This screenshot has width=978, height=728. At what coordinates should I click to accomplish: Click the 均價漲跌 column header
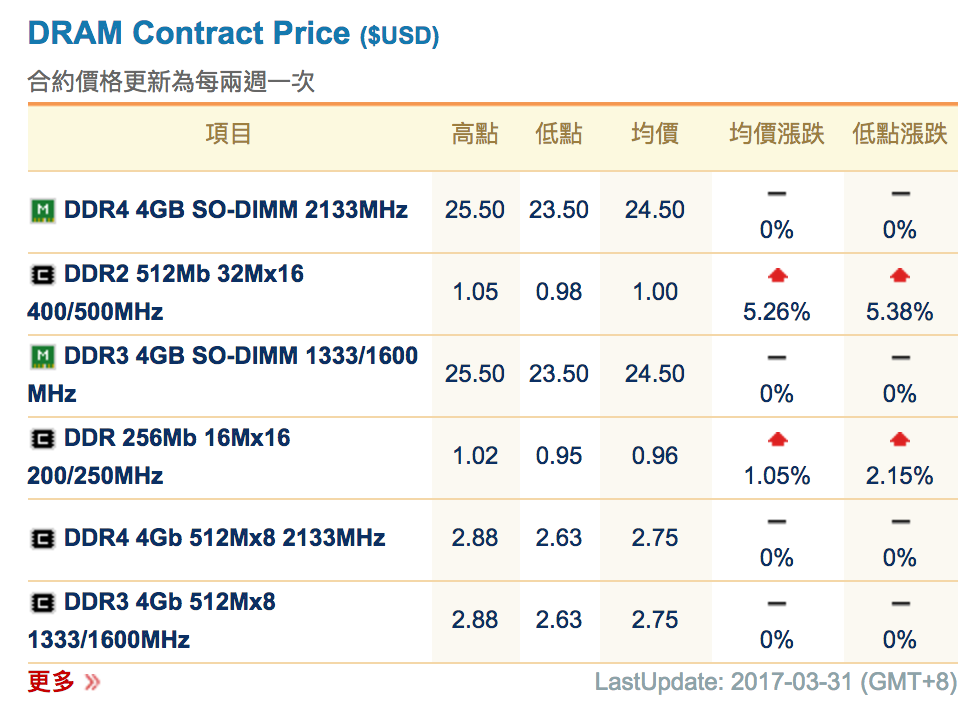[x=776, y=134]
